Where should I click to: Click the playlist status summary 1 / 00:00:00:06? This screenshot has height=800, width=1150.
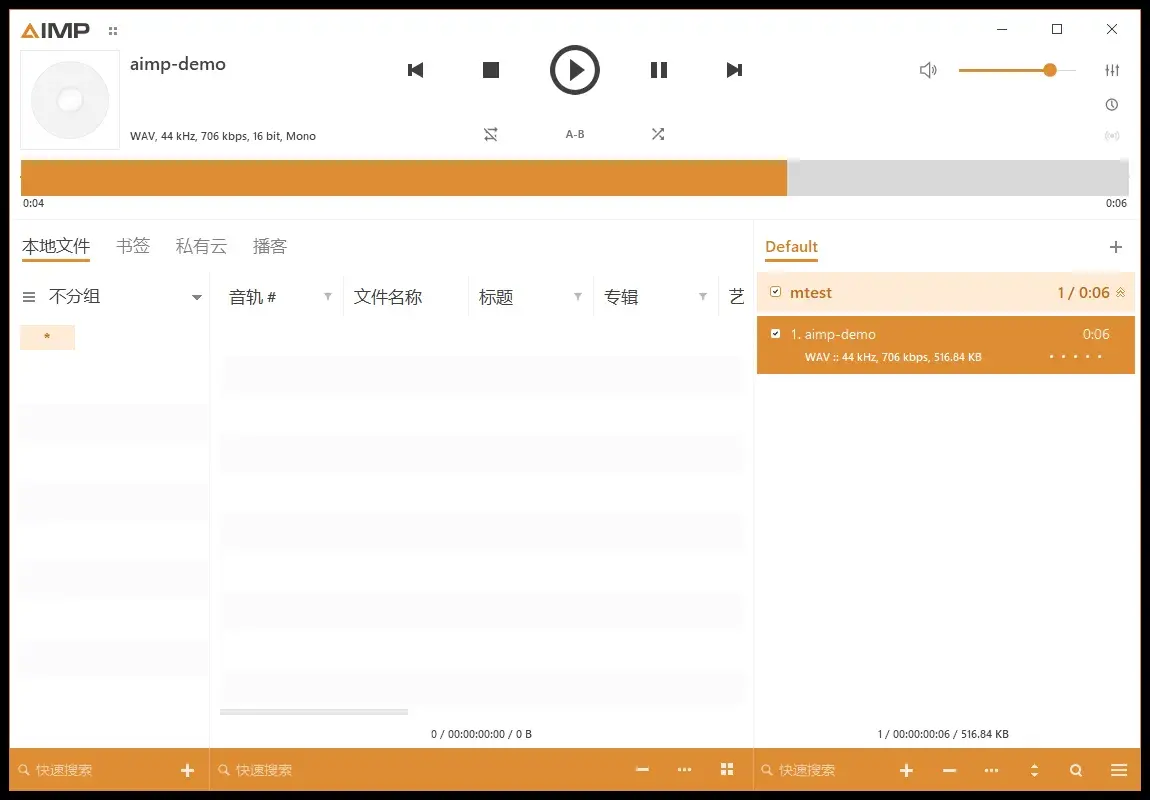(x=943, y=734)
